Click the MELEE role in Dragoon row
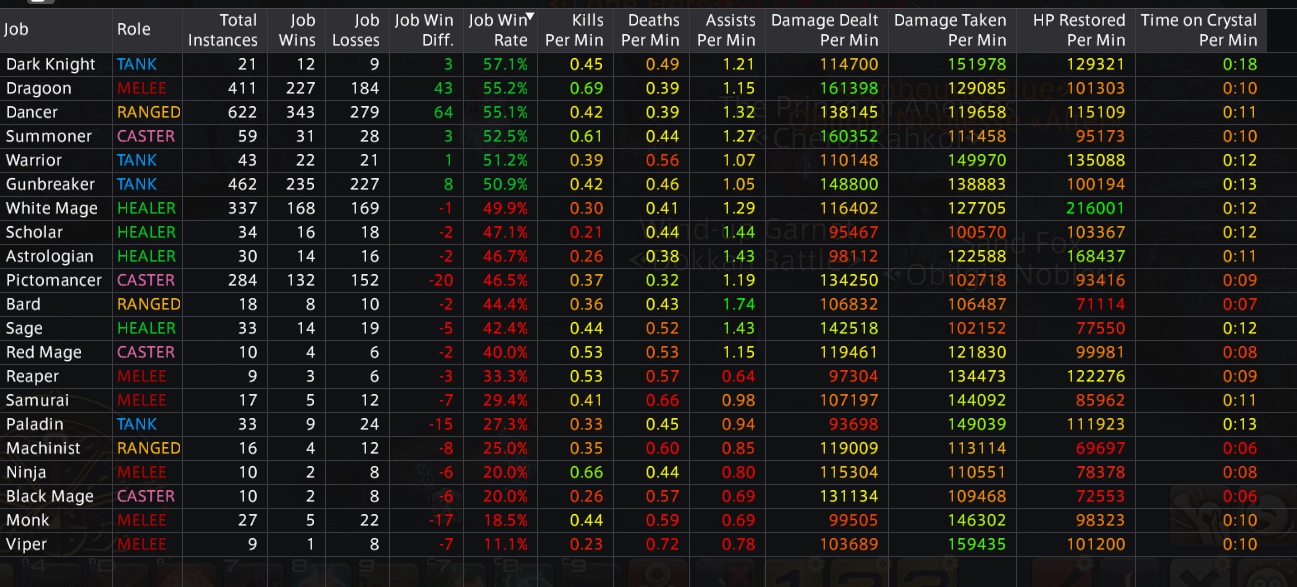Screen dimensions: 1297x587 coord(142,88)
